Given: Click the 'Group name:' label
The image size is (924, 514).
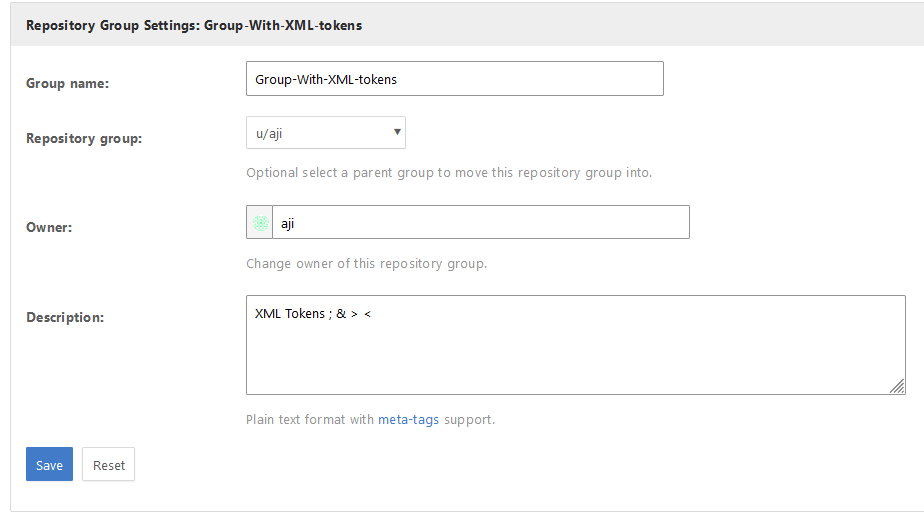Looking at the screenshot, I should (x=67, y=83).
